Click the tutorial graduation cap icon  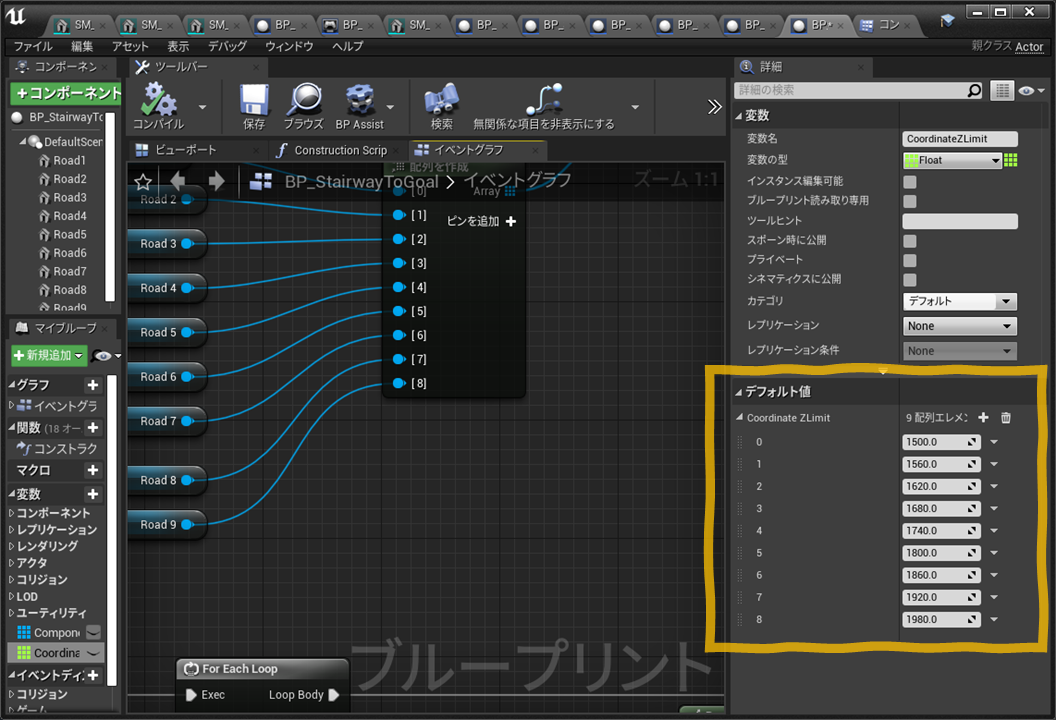948,21
